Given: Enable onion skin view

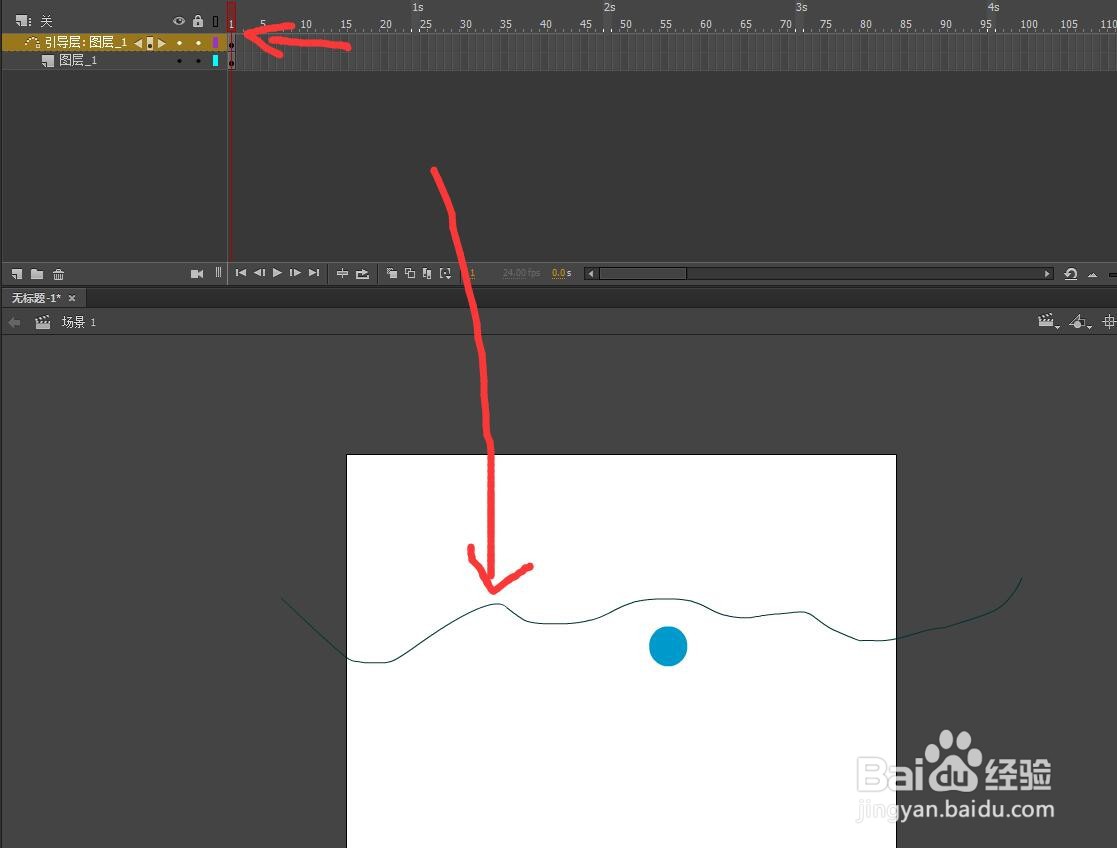Looking at the screenshot, I should pyautogui.click(x=391, y=273).
